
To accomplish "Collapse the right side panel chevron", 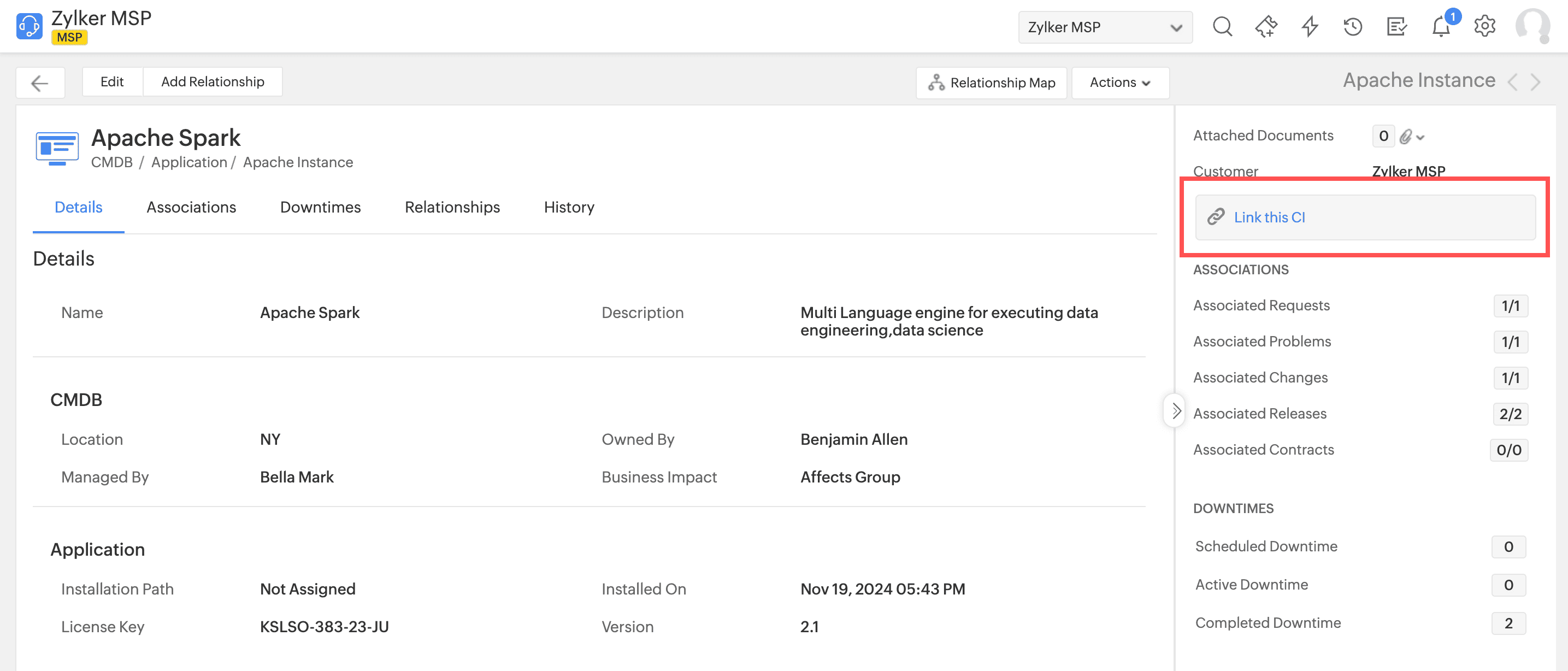I will tap(1175, 411).
